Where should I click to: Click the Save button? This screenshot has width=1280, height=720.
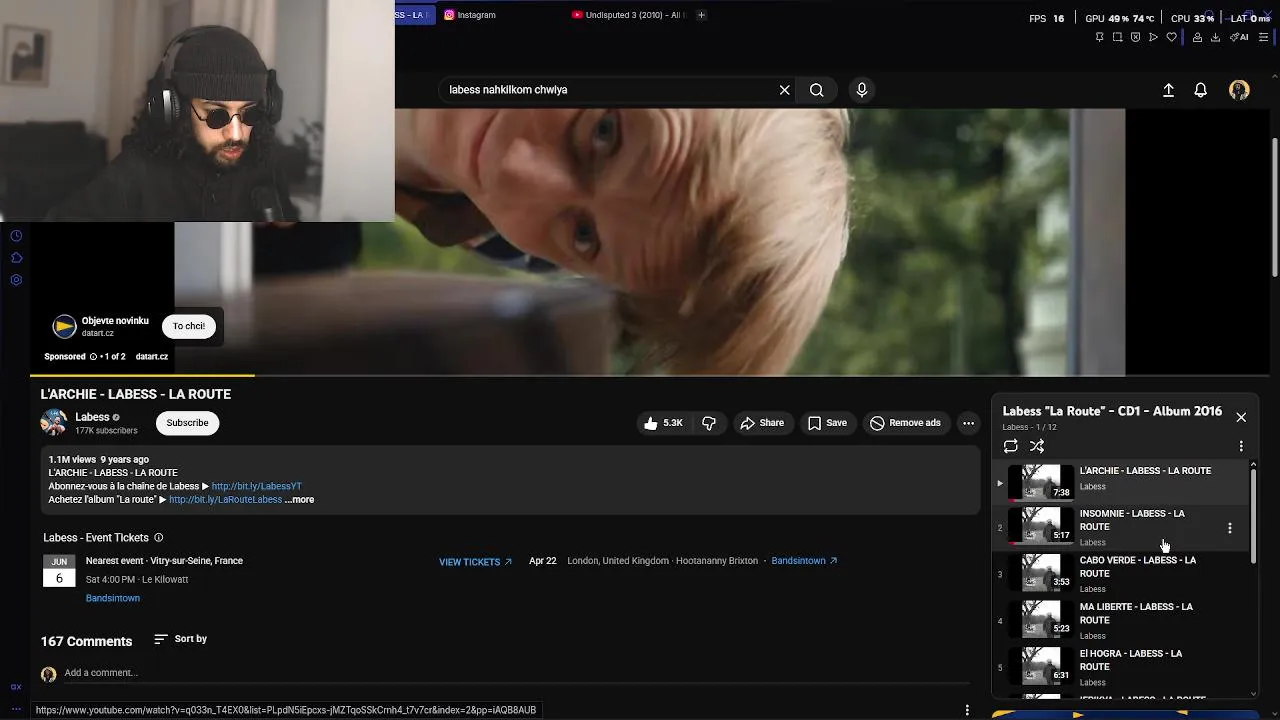pos(827,423)
